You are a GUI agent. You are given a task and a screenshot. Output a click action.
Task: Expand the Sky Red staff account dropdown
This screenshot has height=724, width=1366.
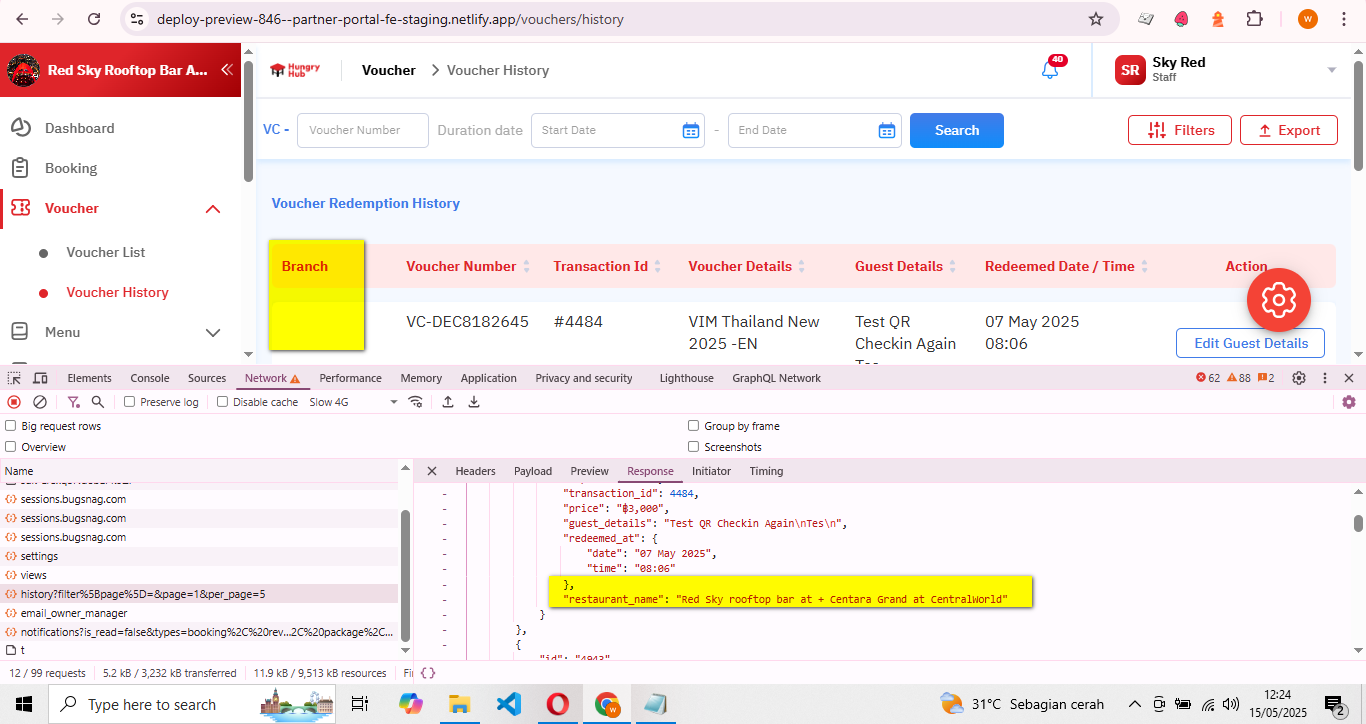[x=1331, y=70]
